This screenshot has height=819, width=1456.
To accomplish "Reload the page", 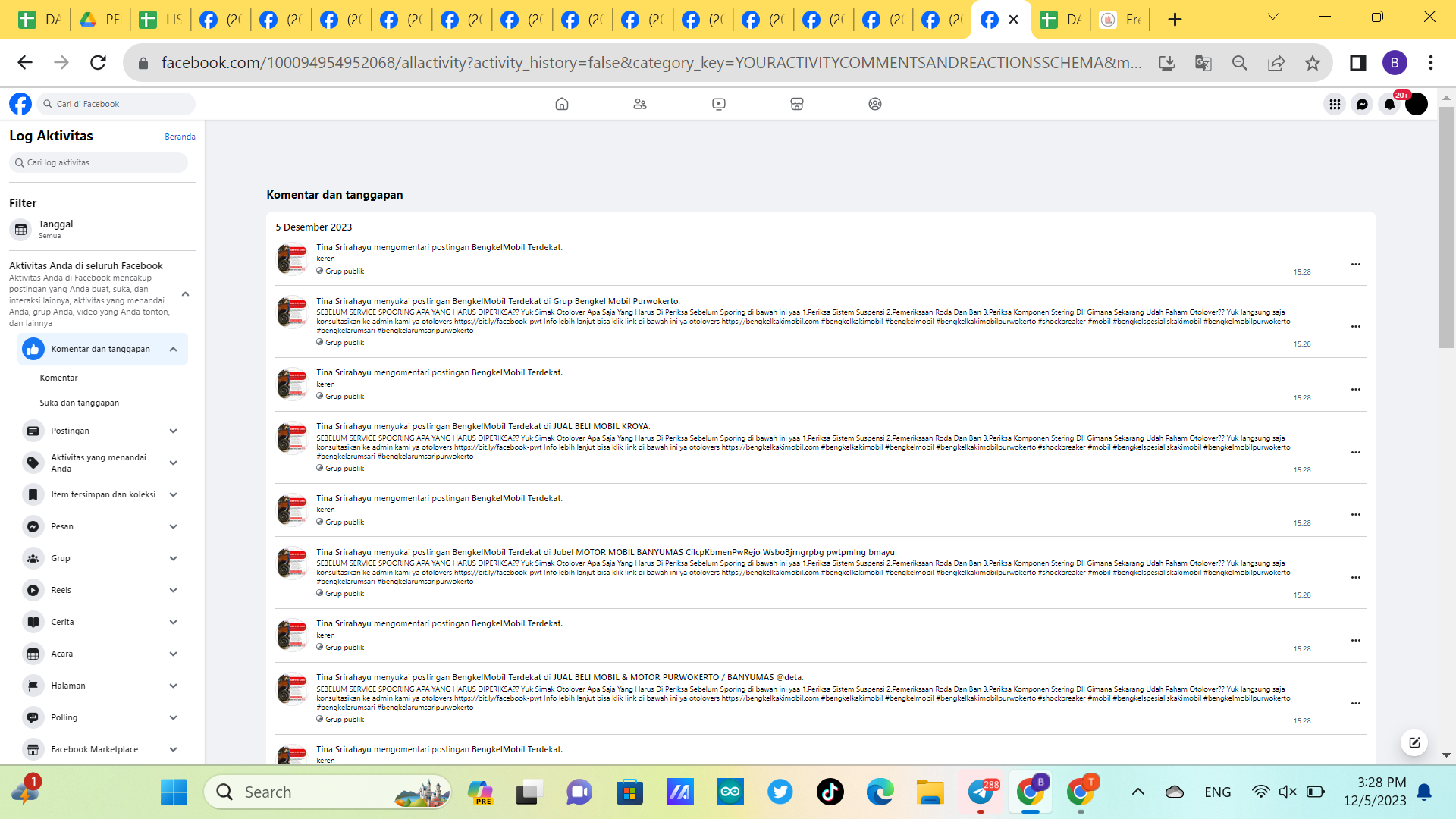I will 98,62.
